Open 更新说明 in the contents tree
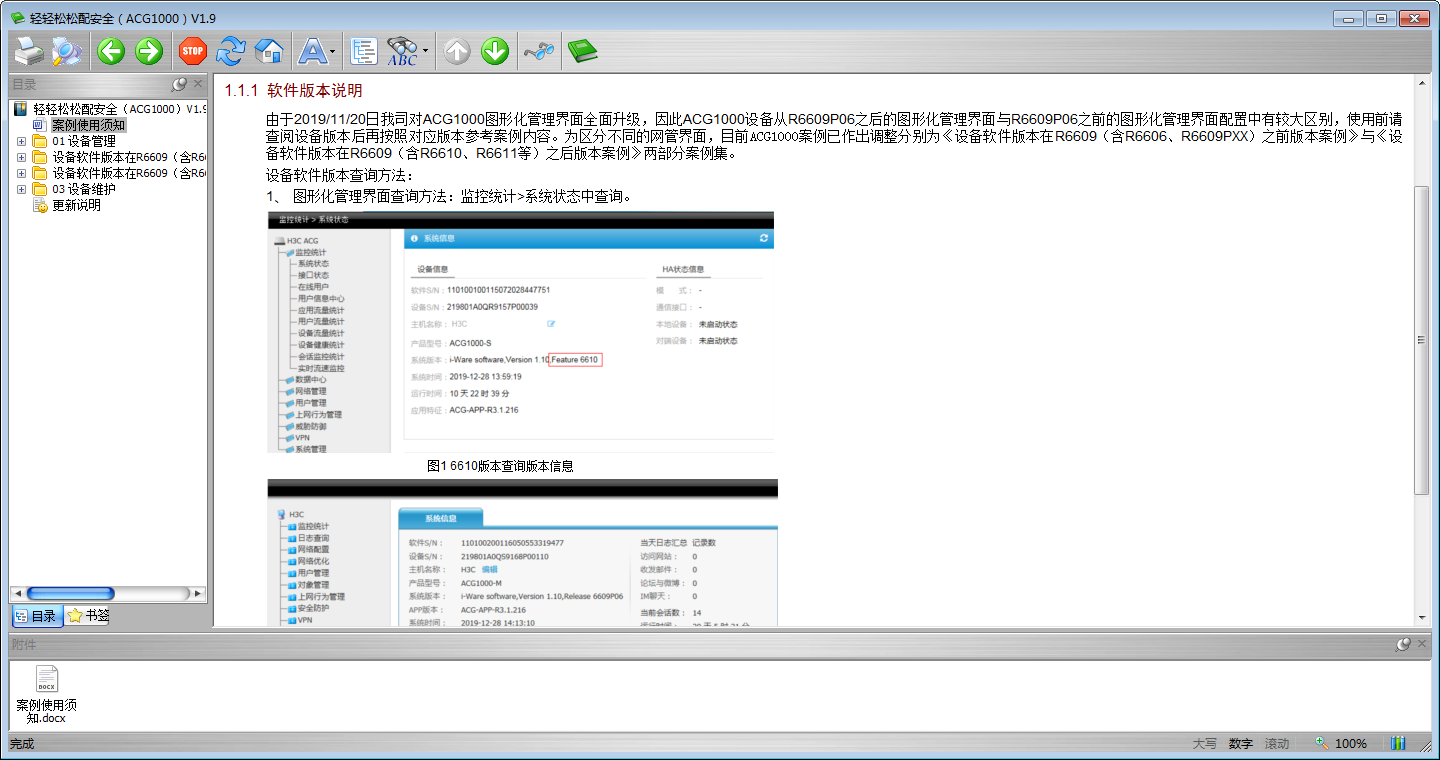This screenshot has height=760, width=1440. 76,205
